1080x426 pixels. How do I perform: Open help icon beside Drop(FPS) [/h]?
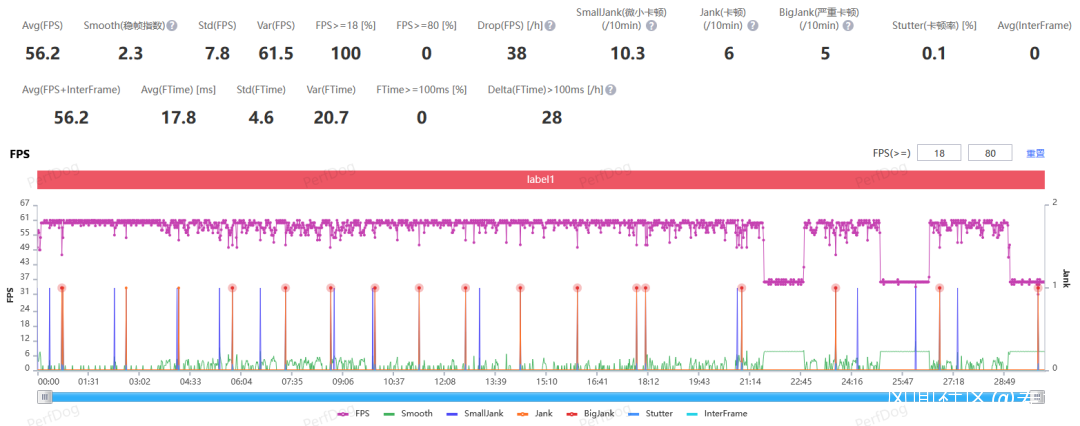point(550,26)
